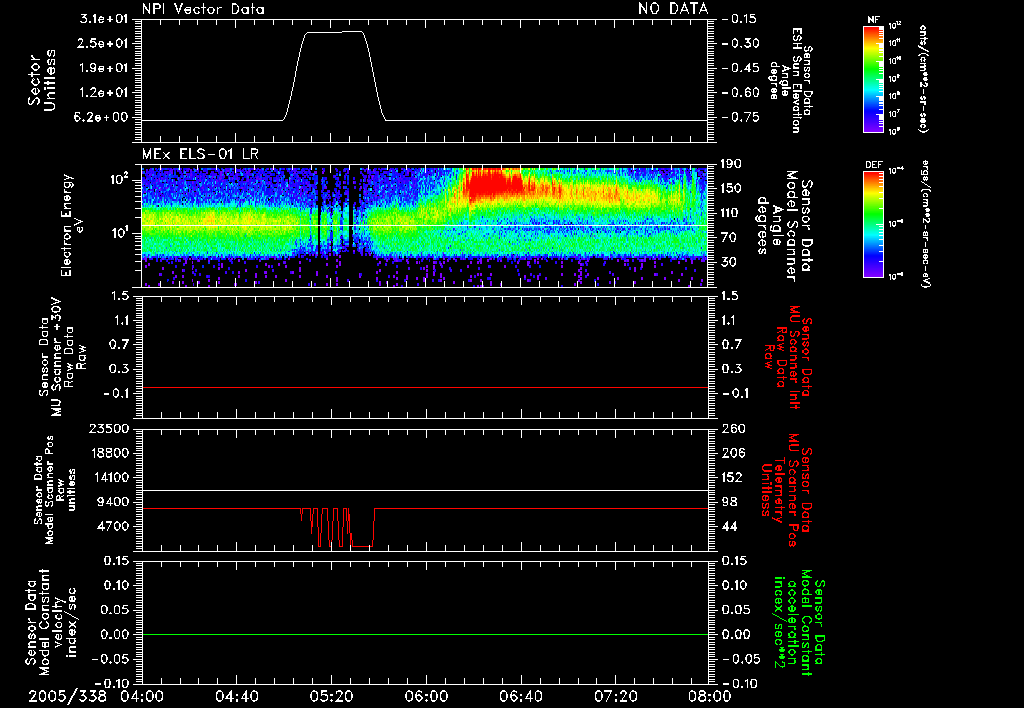Click the 06:00 time tick label
Screen dimensions: 1024x708
pyautogui.click(x=426, y=696)
